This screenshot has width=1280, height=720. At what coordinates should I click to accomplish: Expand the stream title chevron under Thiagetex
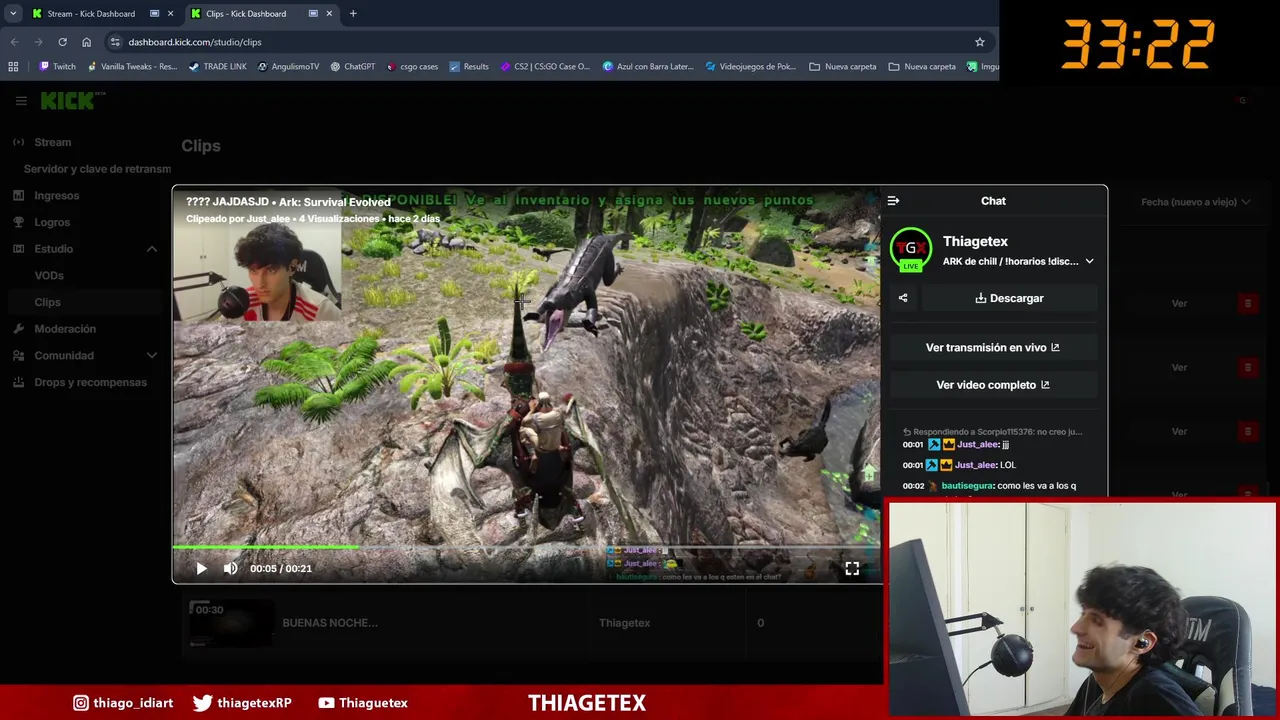click(1089, 262)
